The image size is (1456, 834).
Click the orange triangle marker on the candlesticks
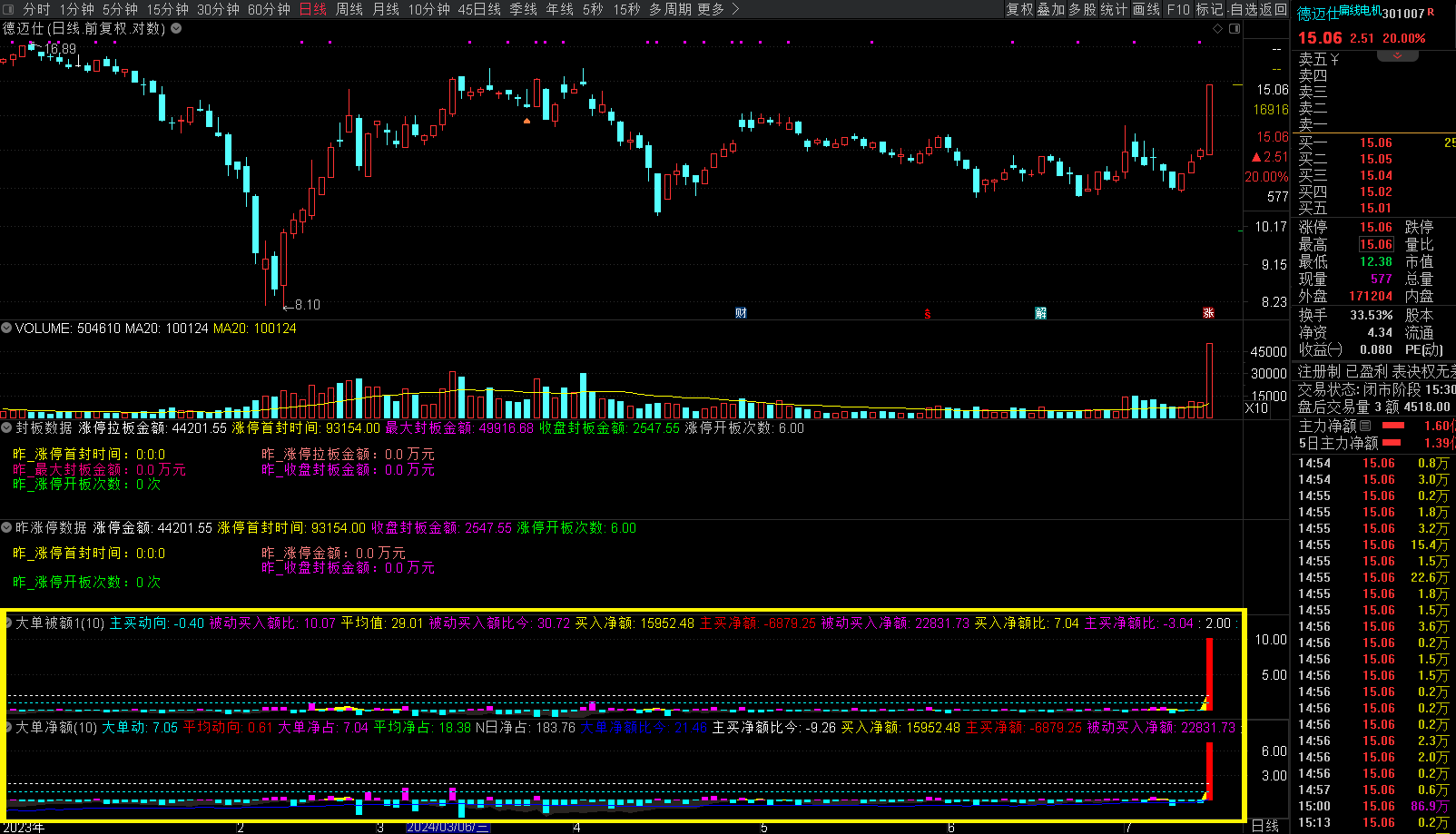[x=526, y=121]
